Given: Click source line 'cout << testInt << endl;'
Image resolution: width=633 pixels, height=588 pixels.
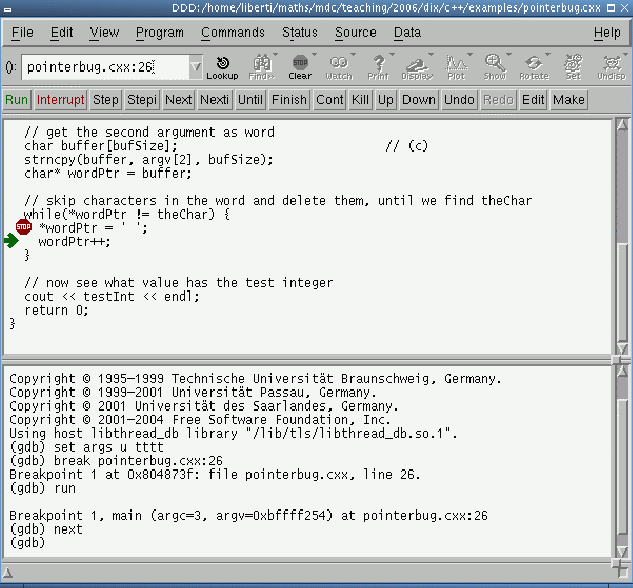Looking at the screenshot, I should click(112, 297).
